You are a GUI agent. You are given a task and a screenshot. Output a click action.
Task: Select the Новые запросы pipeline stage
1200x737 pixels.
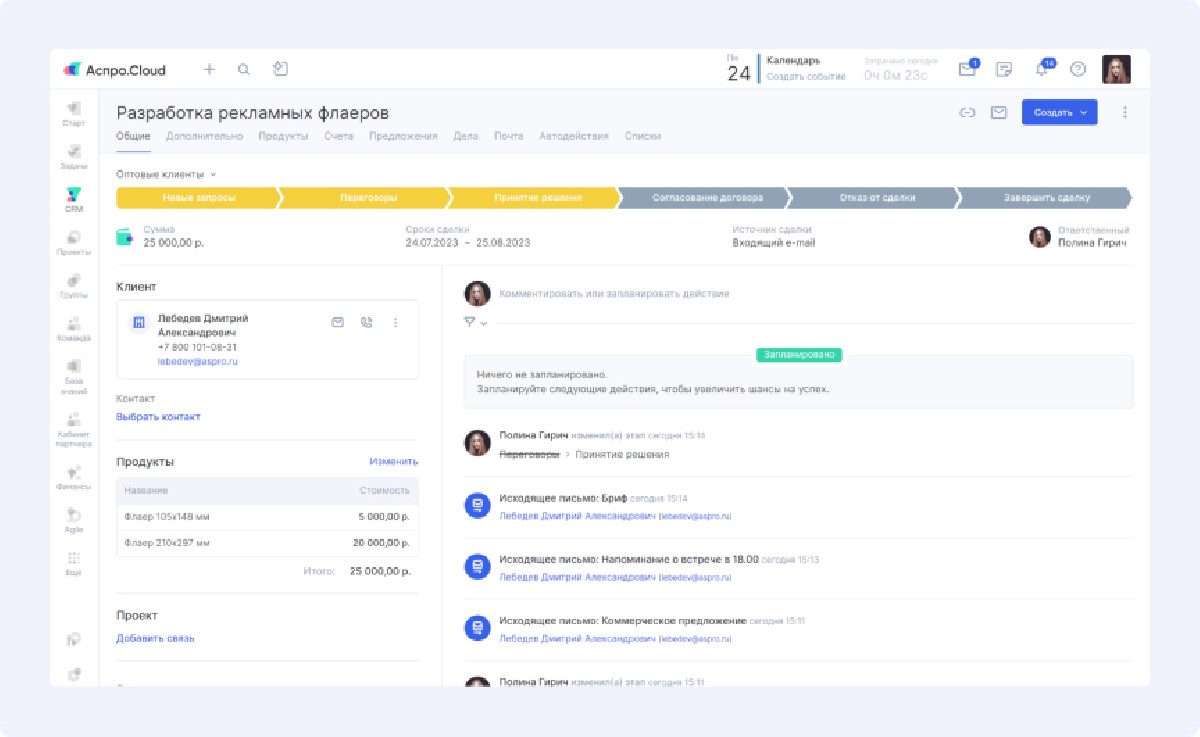198,198
